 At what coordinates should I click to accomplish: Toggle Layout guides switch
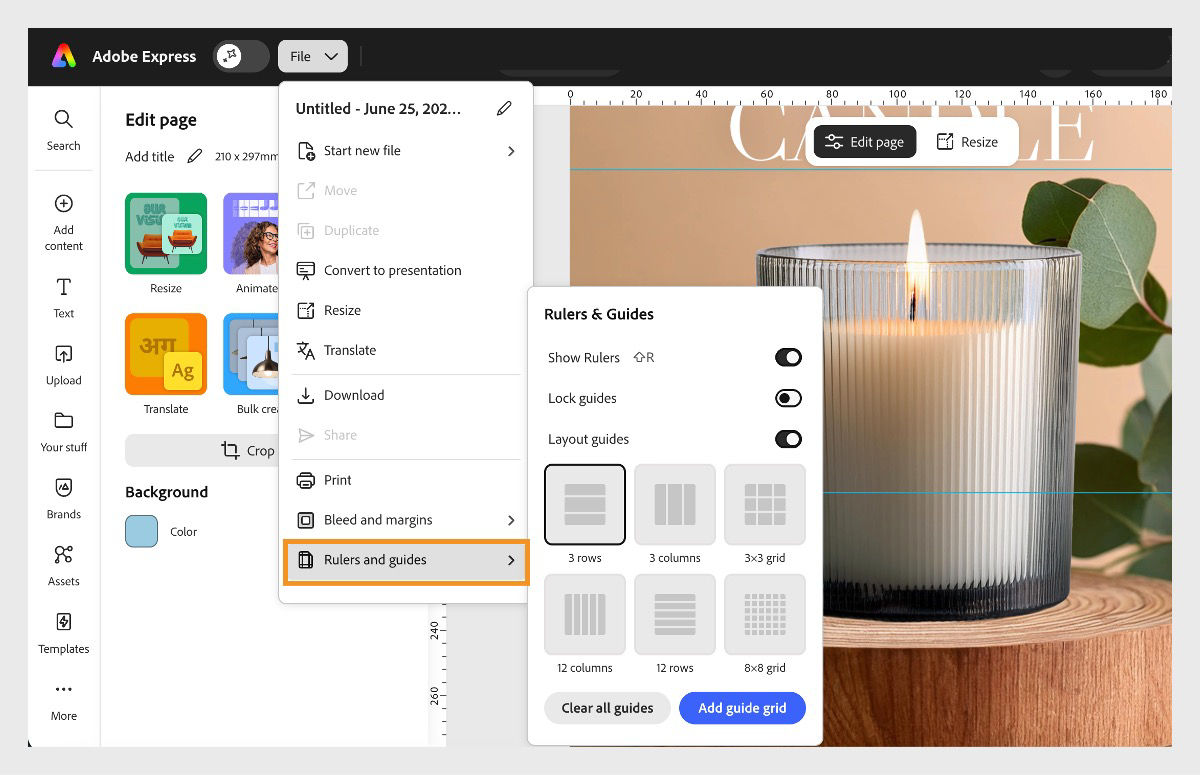click(x=788, y=439)
